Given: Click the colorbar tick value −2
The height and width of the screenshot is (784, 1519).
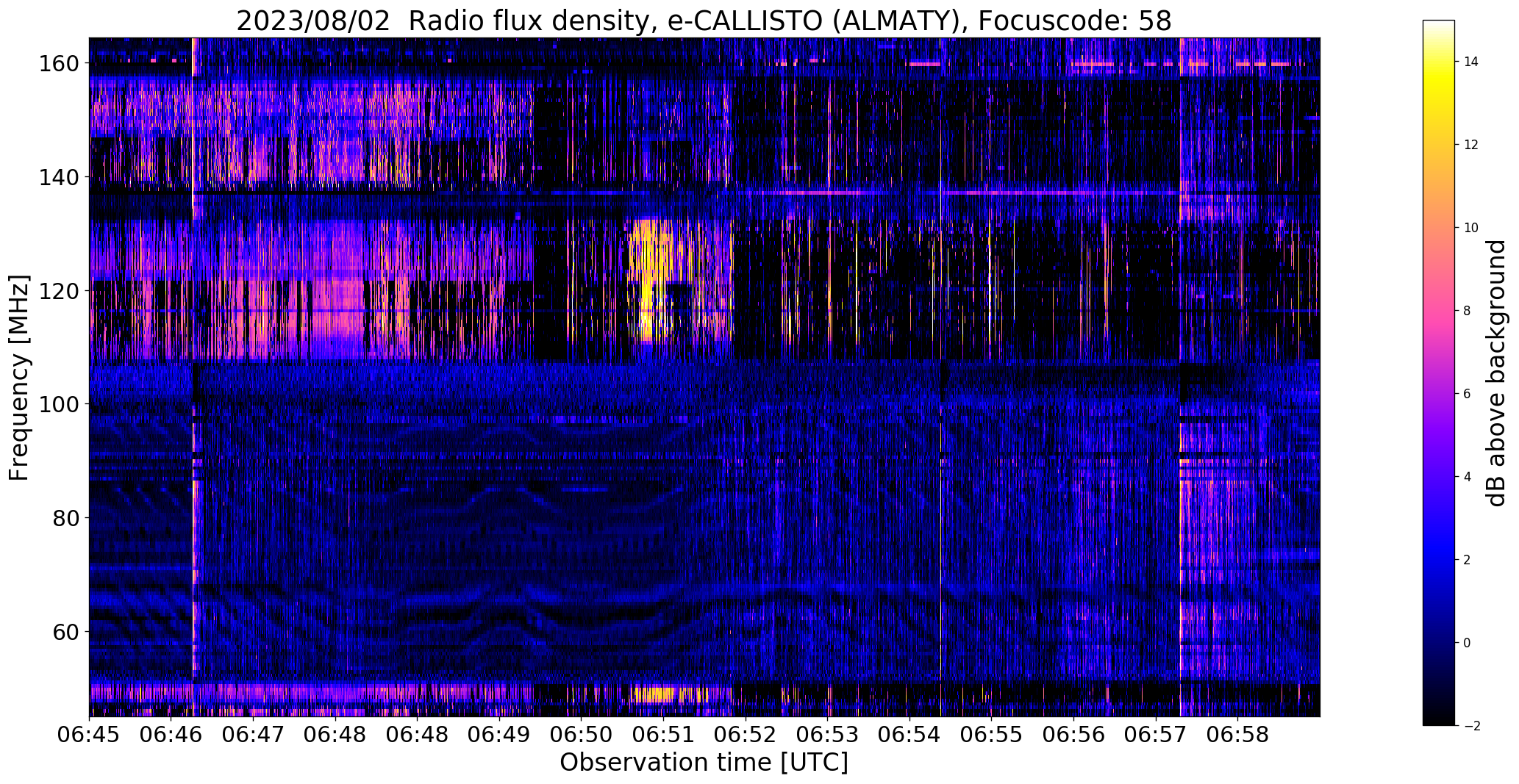Looking at the screenshot, I should pyautogui.click(x=1470, y=726).
